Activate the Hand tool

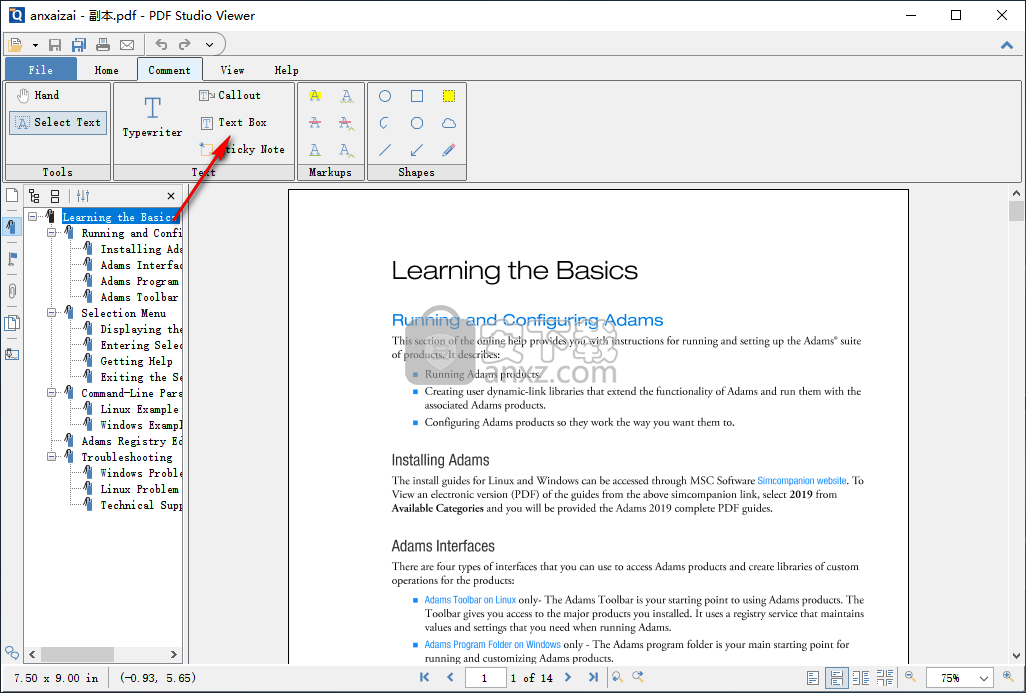point(38,96)
